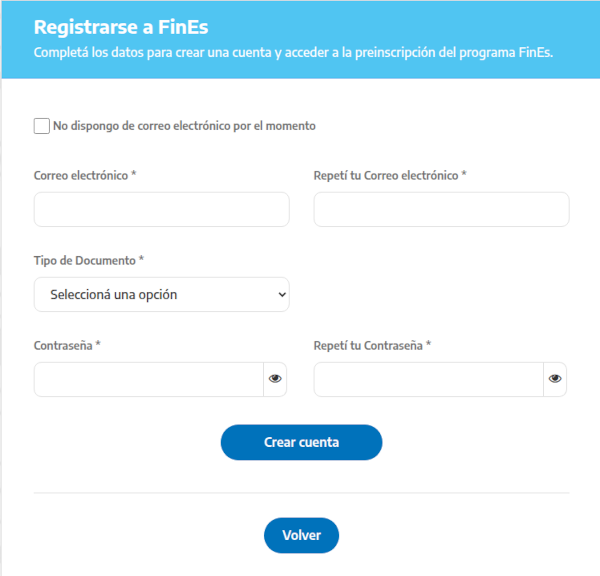
Task: Go back with the Volver button
Action: (x=301, y=535)
